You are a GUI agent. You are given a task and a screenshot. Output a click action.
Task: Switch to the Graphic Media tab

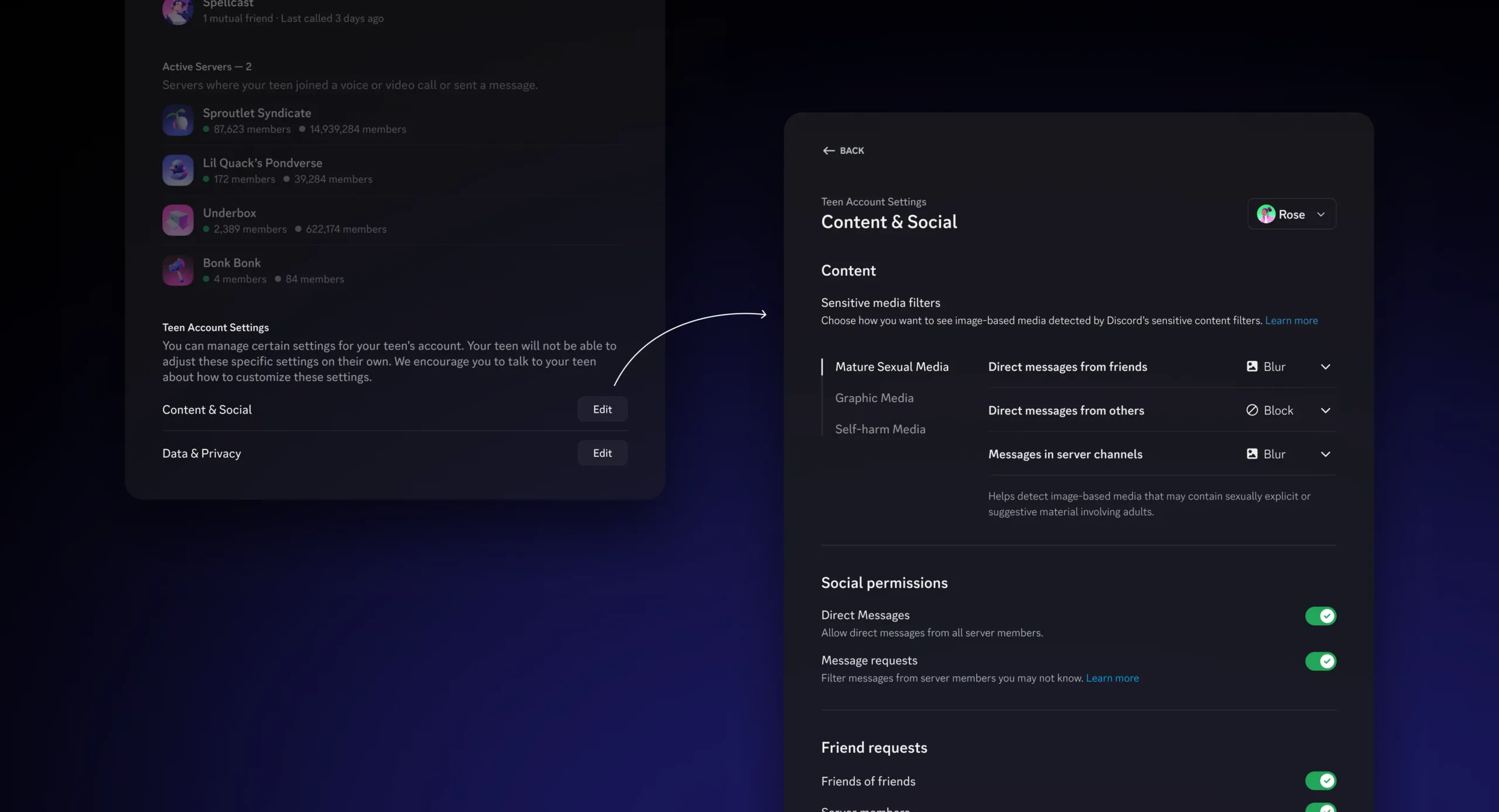874,398
